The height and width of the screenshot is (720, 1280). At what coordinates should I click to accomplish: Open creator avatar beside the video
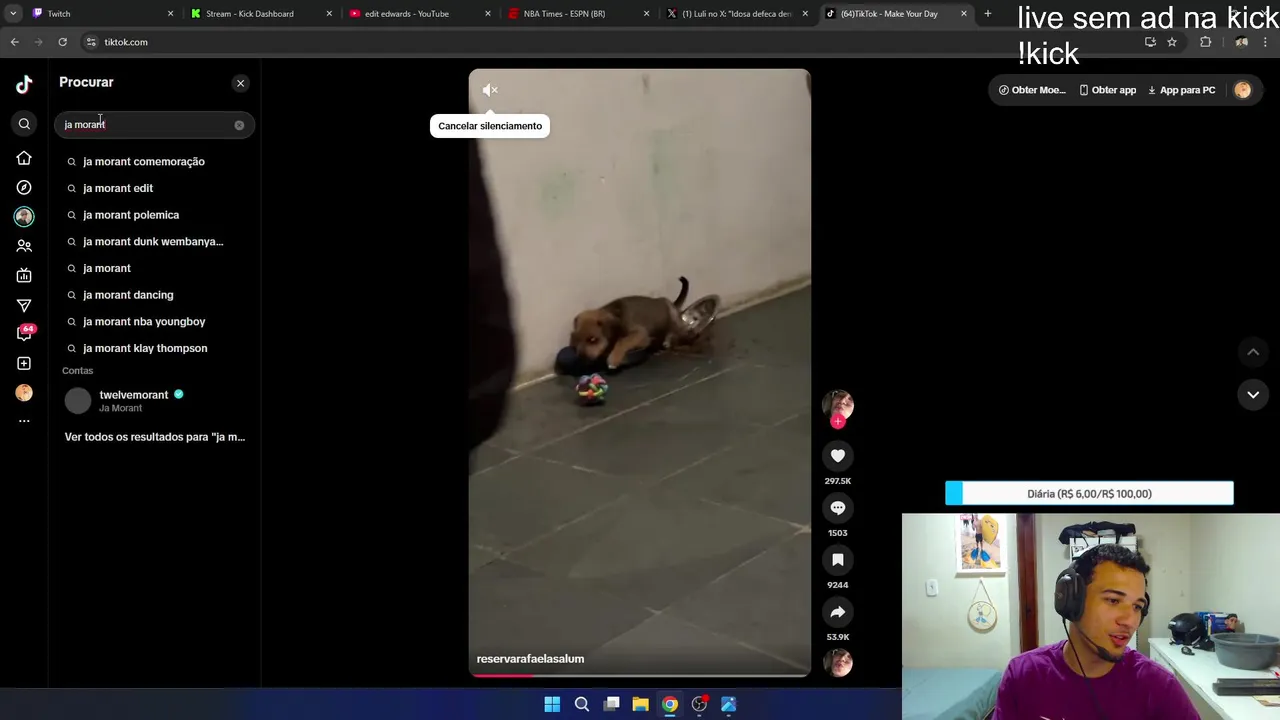click(838, 404)
